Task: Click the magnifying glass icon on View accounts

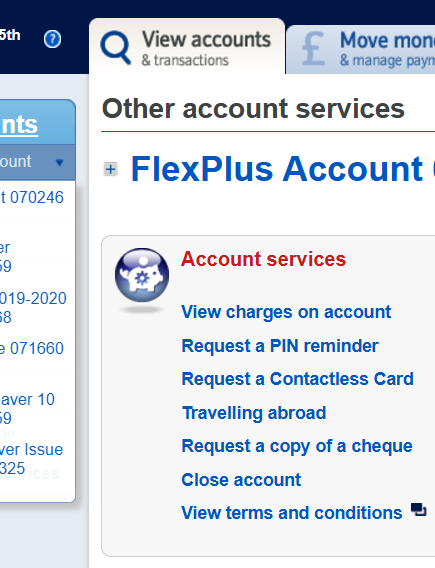Action: [x=116, y=47]
